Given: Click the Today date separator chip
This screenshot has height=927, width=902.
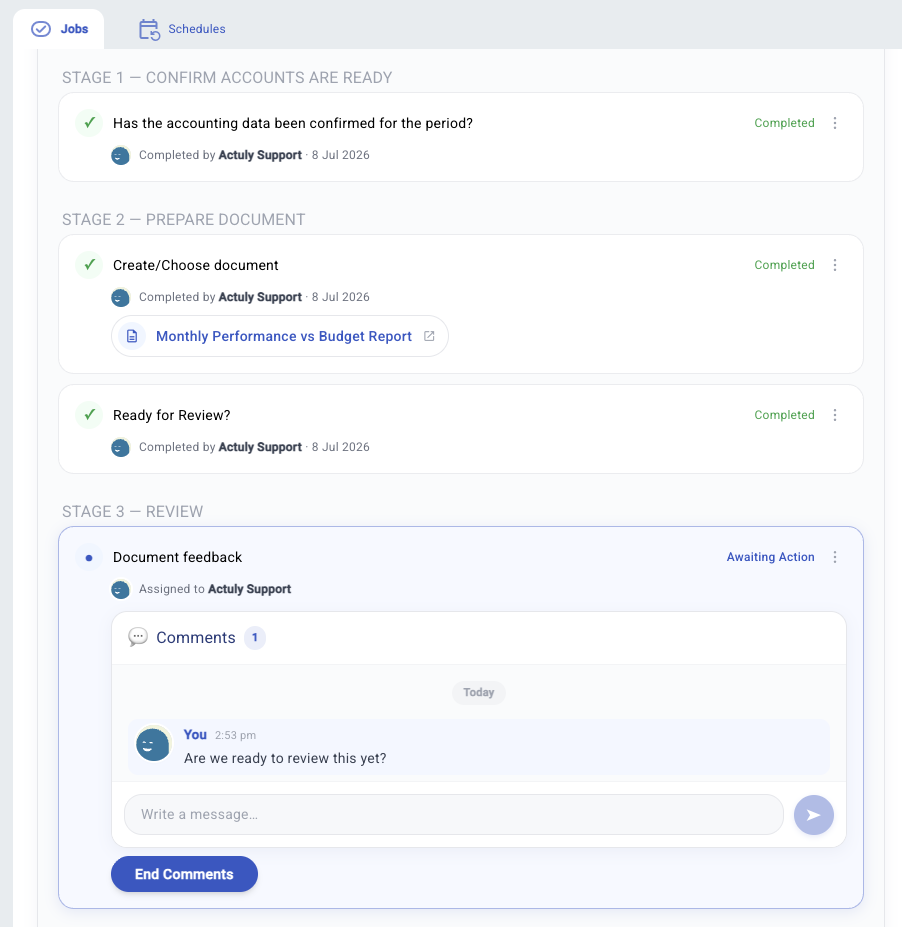Looking at the screenshot, I should point(479,692).
